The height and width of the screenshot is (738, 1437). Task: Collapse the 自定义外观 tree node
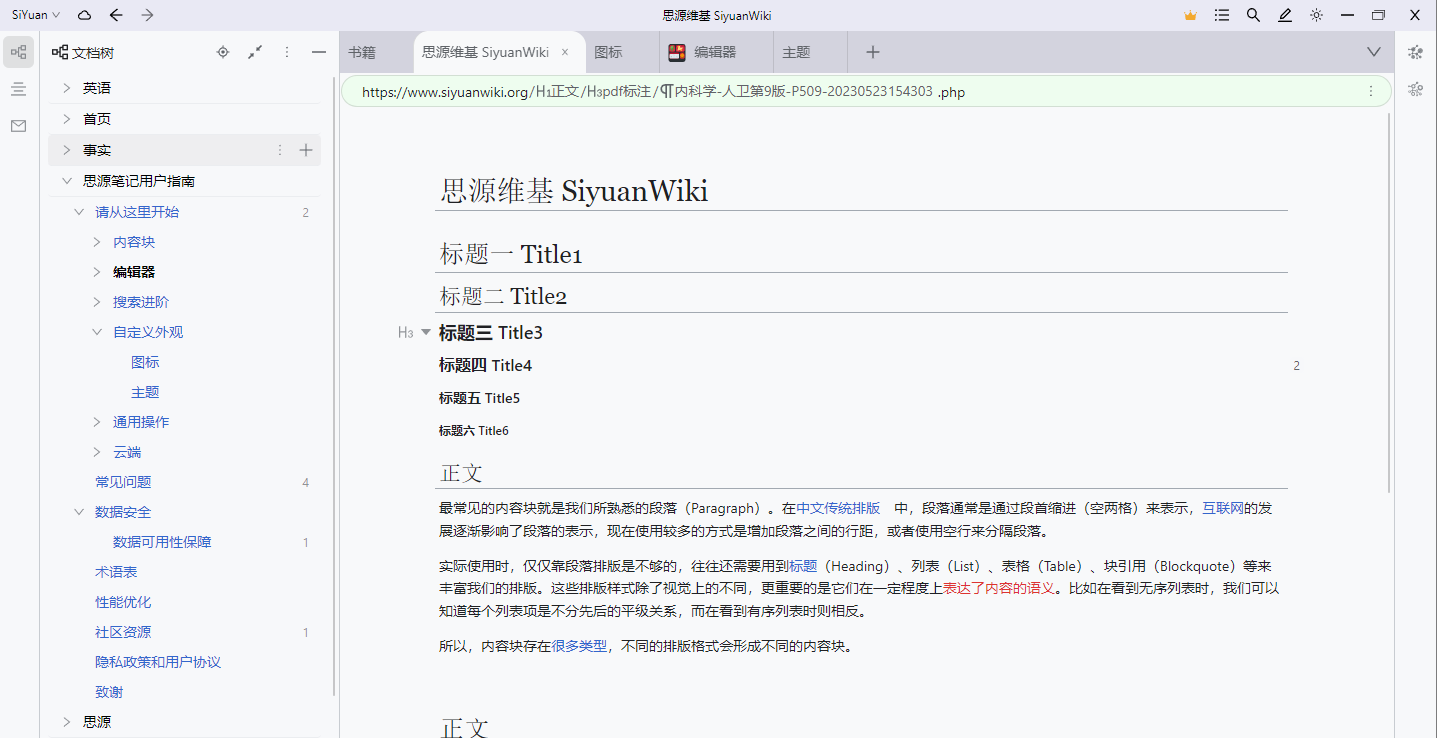pos(96,331)
